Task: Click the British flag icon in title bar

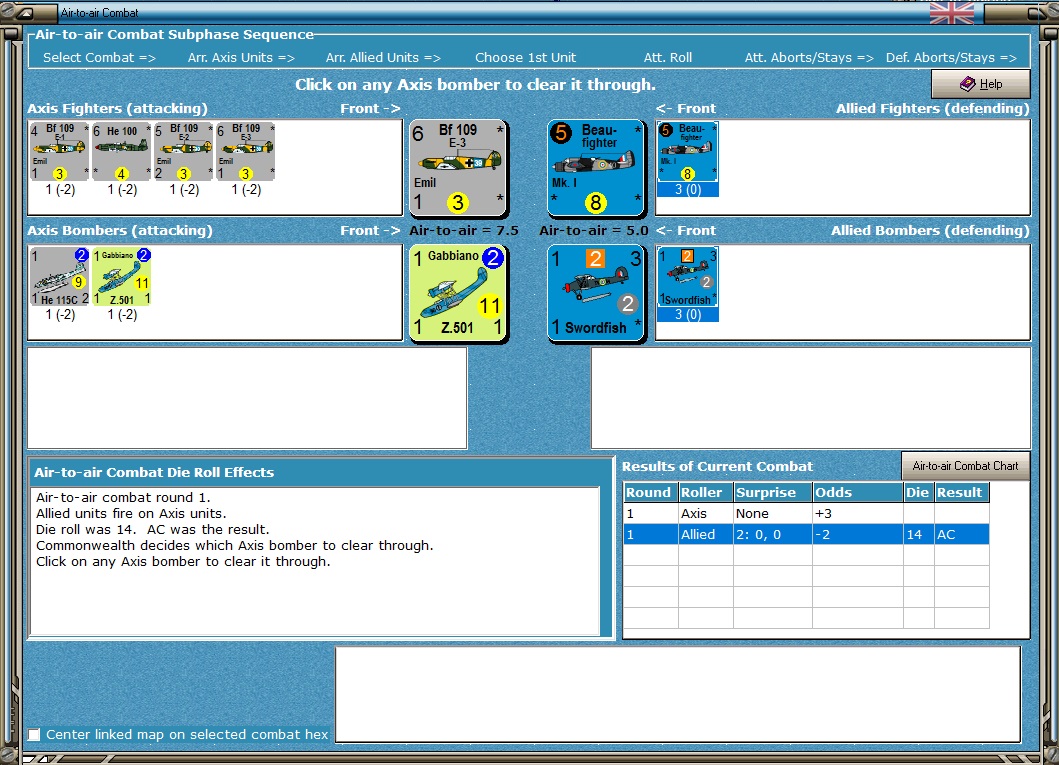Action: [952, 12]
